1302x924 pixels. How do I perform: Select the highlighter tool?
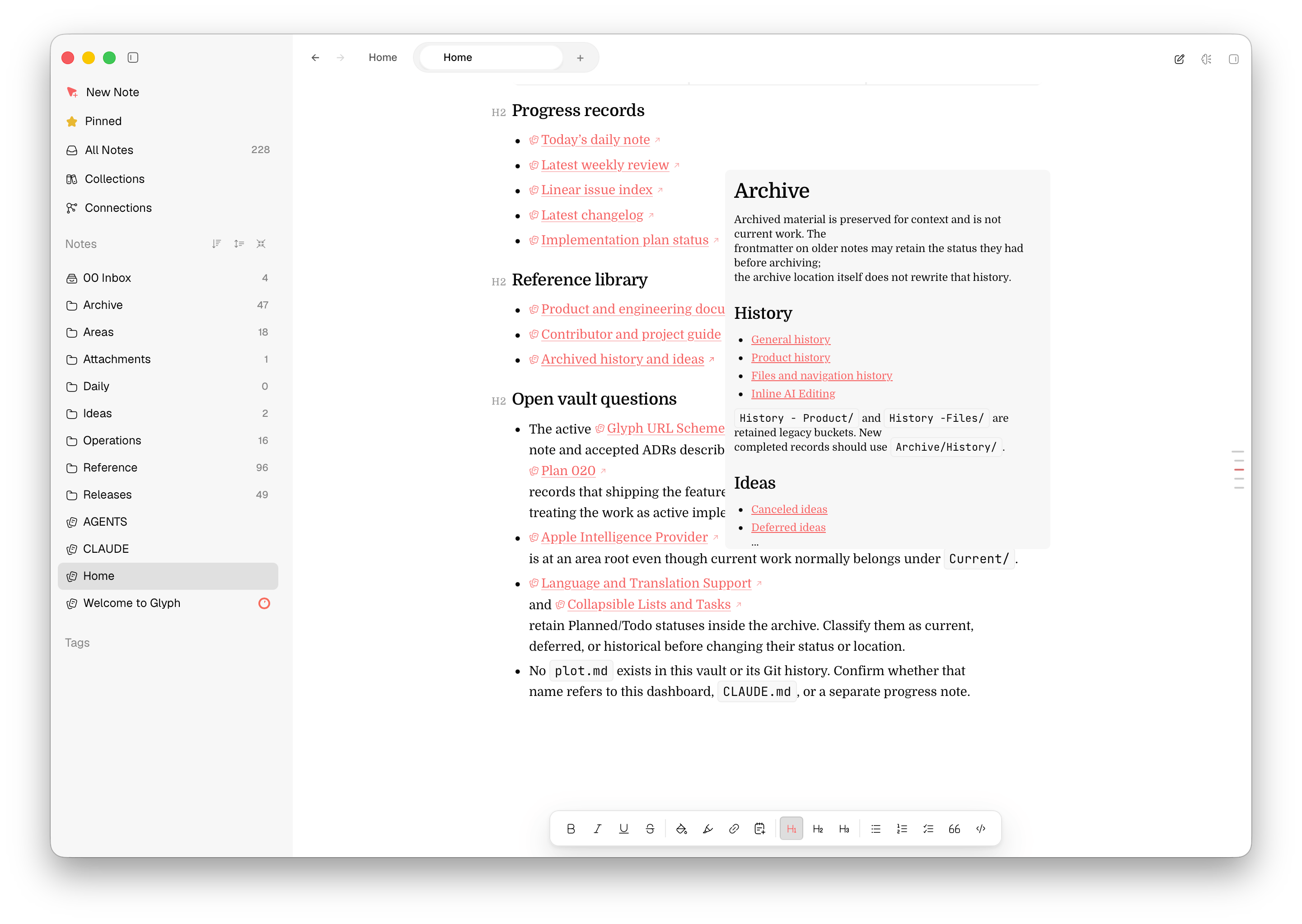tap(707, 828)
